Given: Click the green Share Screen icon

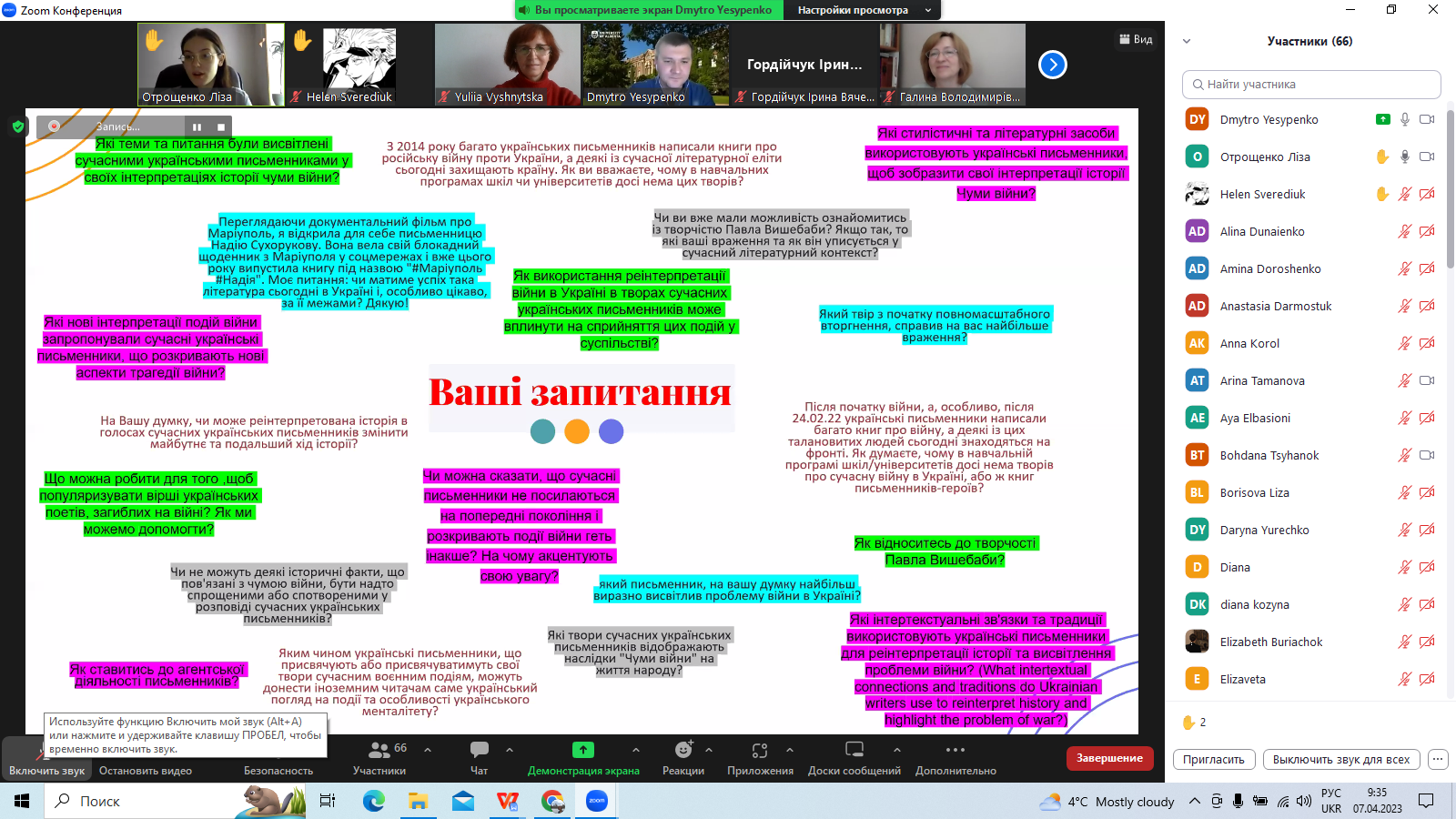Looking at the screenshot, I should click(583, 751).
